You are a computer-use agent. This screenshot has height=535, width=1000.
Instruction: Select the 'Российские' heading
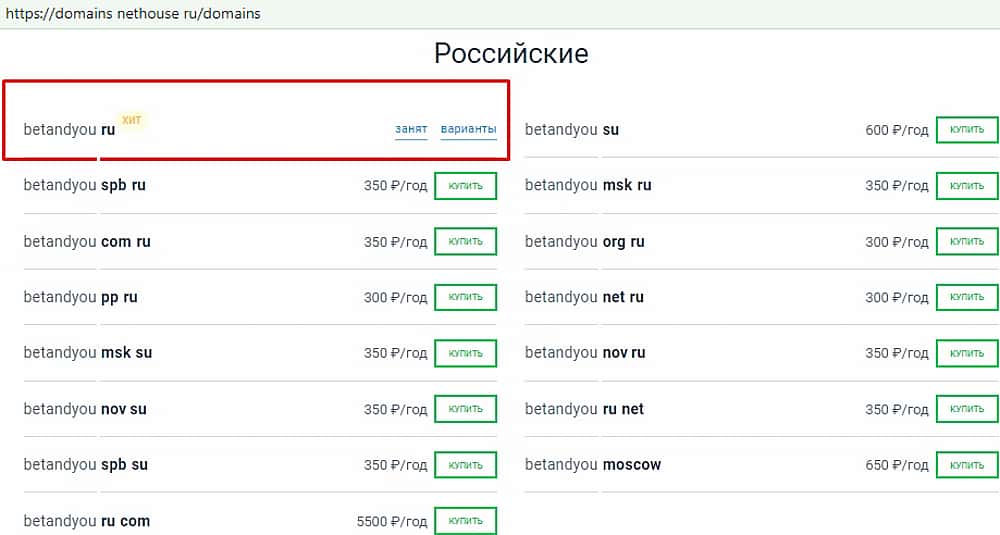coord(511,53)
